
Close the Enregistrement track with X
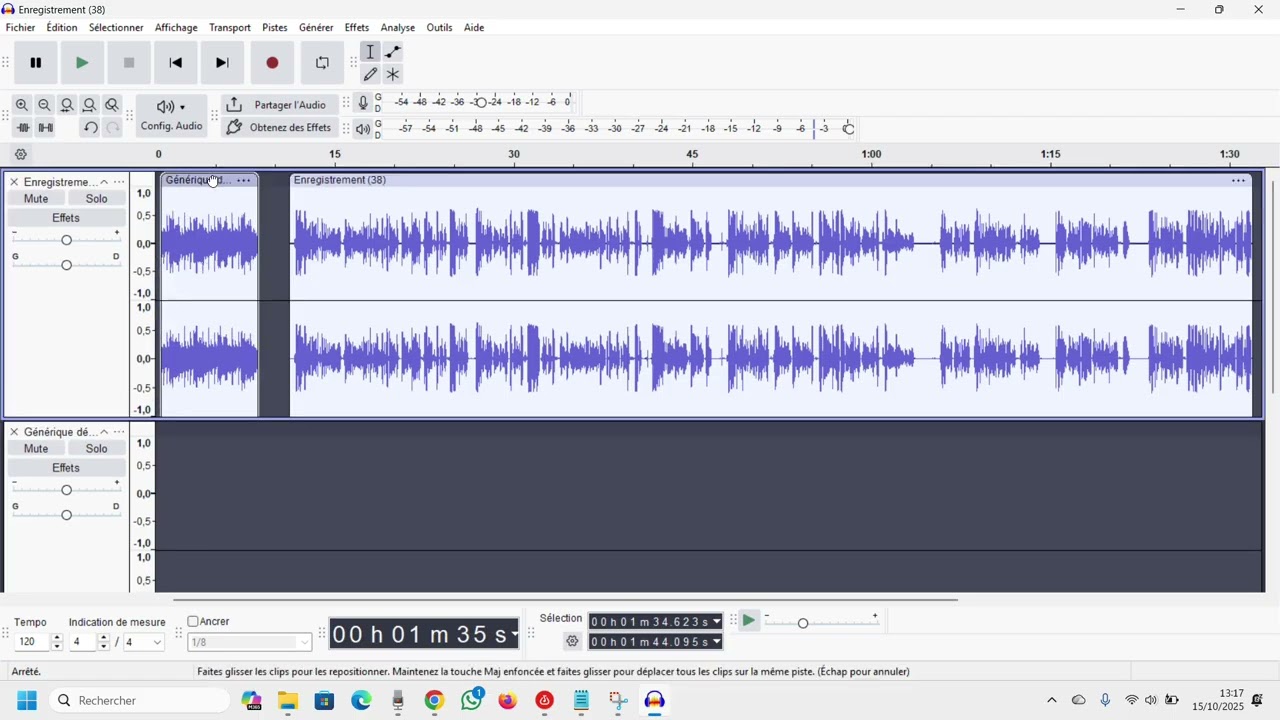[14, 182]
